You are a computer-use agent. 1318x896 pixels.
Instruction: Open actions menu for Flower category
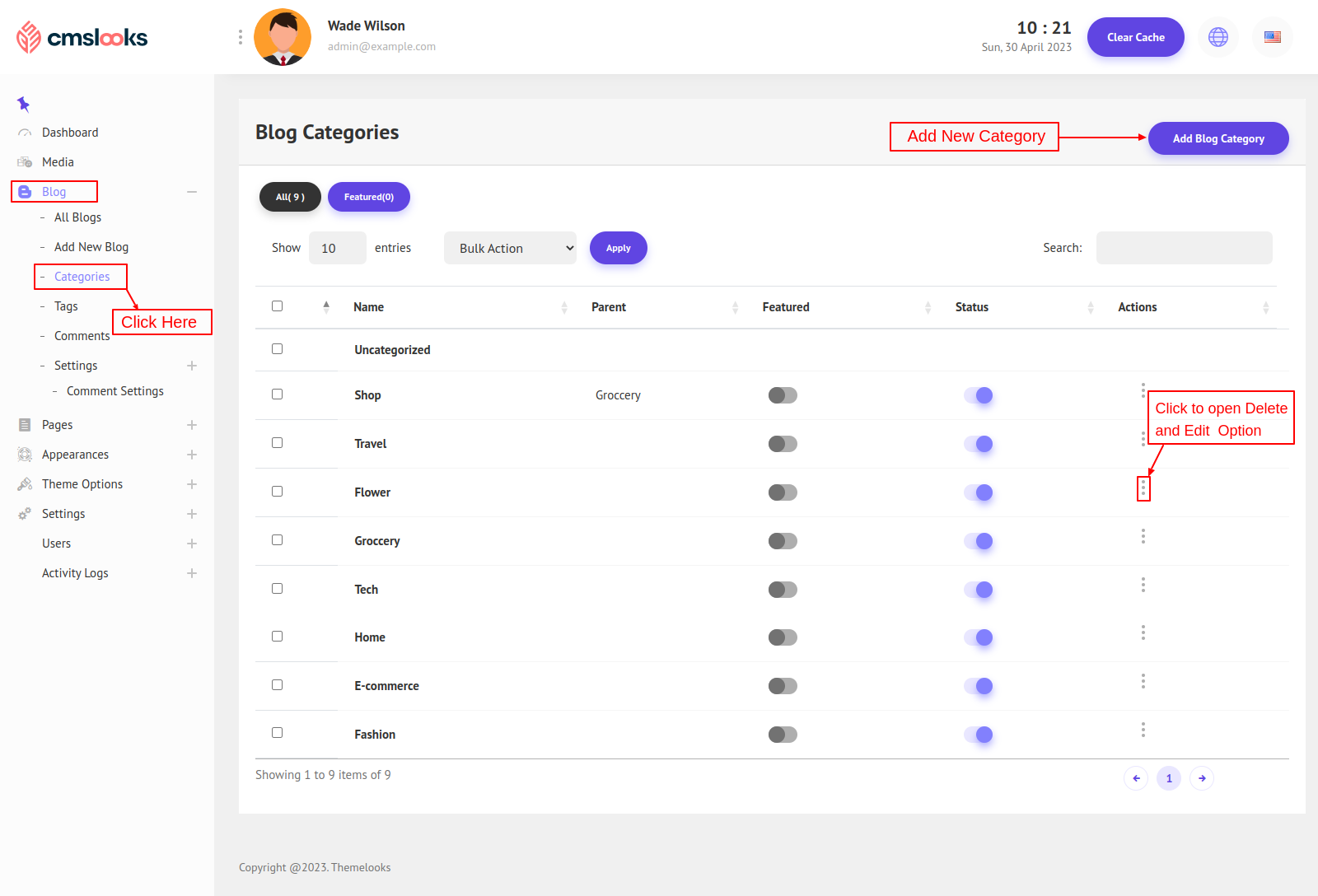(1143, 488)
